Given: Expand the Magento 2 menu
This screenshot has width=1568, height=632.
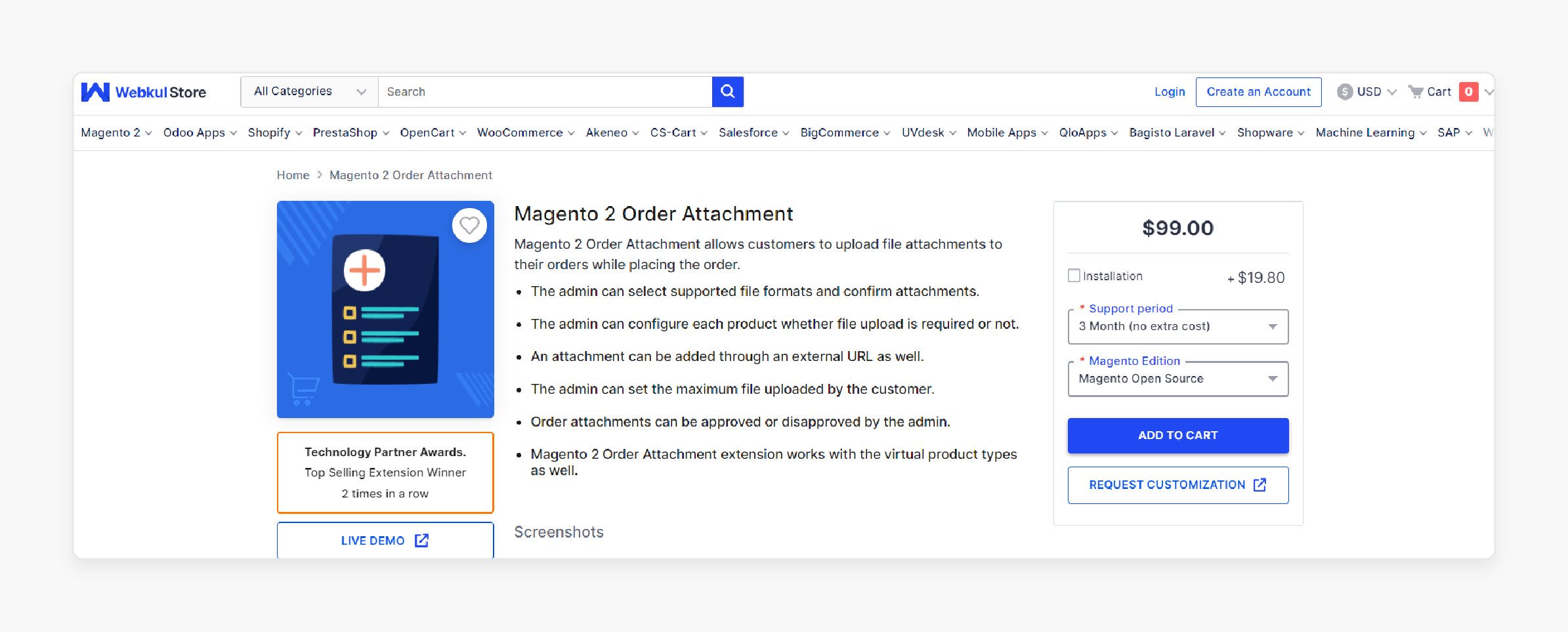Looking at the screenshot, I should [116, 133].
